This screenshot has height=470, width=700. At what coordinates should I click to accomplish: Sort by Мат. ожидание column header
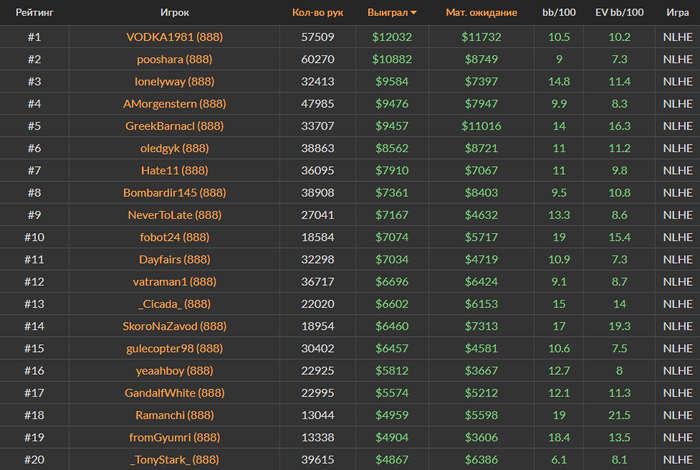481,12
